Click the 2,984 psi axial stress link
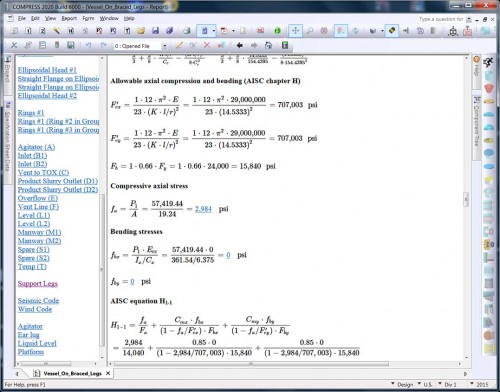The image size is (500, 392). pyautogui.click(x=203, y=209)
